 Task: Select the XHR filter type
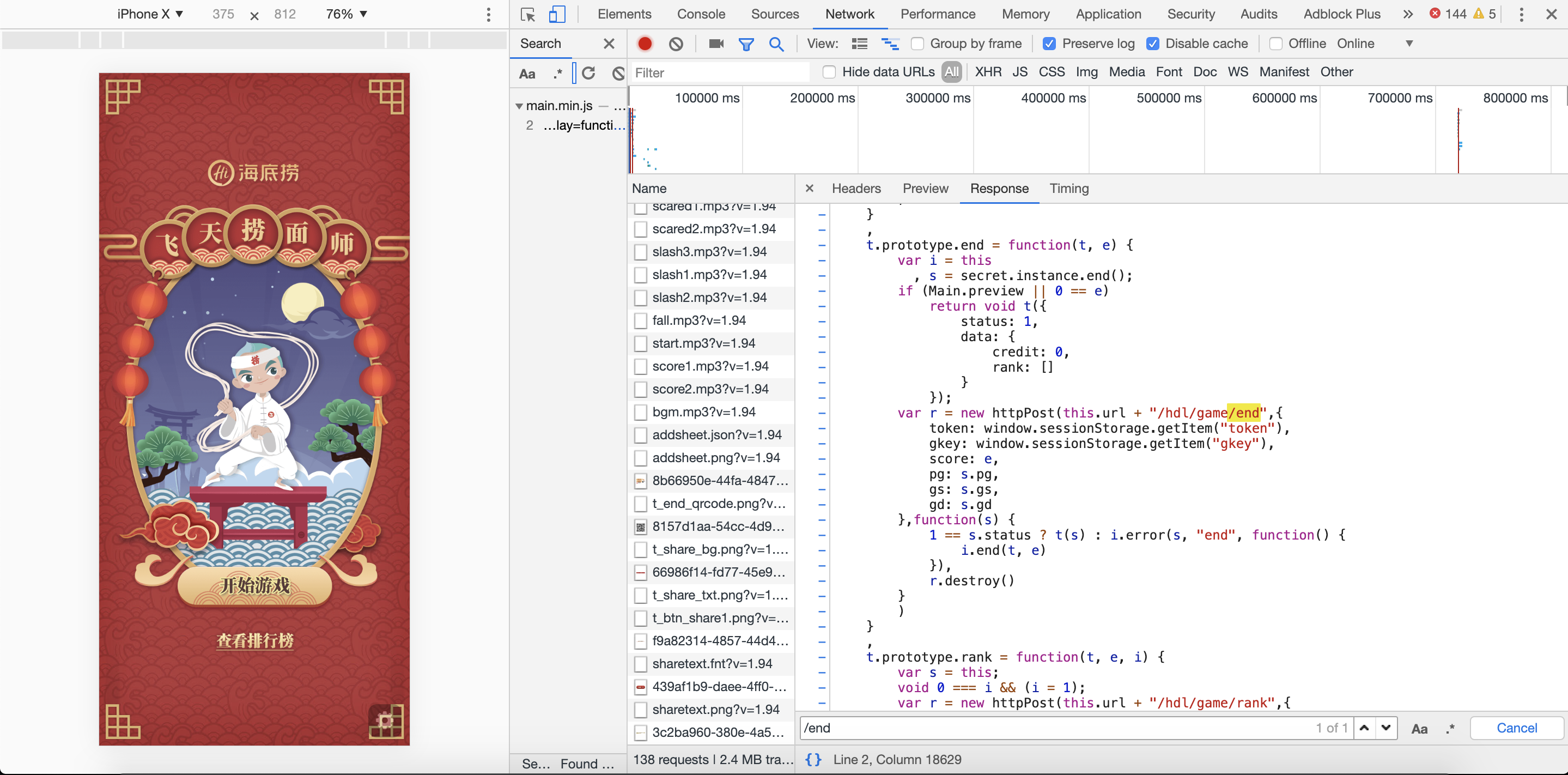(988, 72)
